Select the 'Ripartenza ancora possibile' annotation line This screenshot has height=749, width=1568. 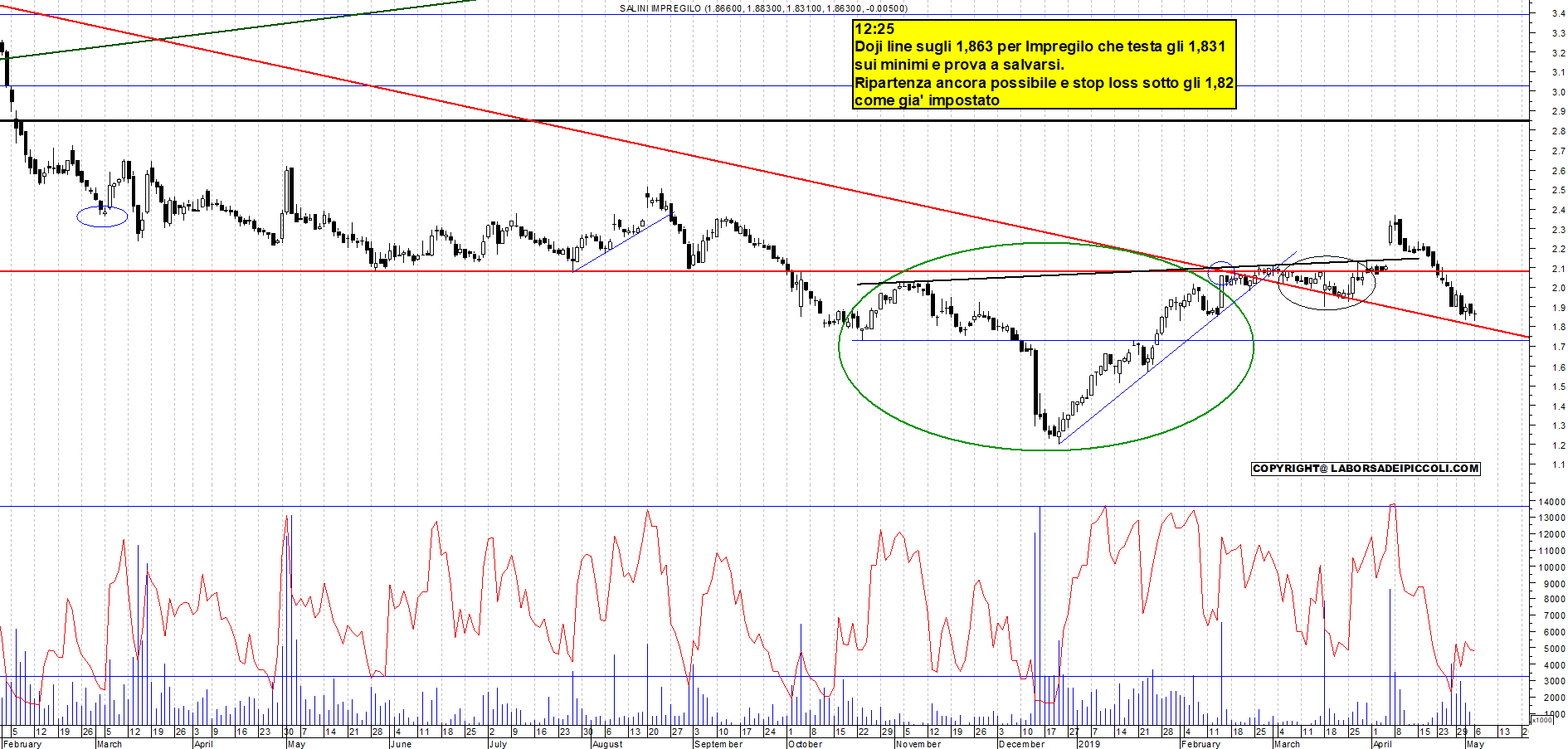(1044, 83)
